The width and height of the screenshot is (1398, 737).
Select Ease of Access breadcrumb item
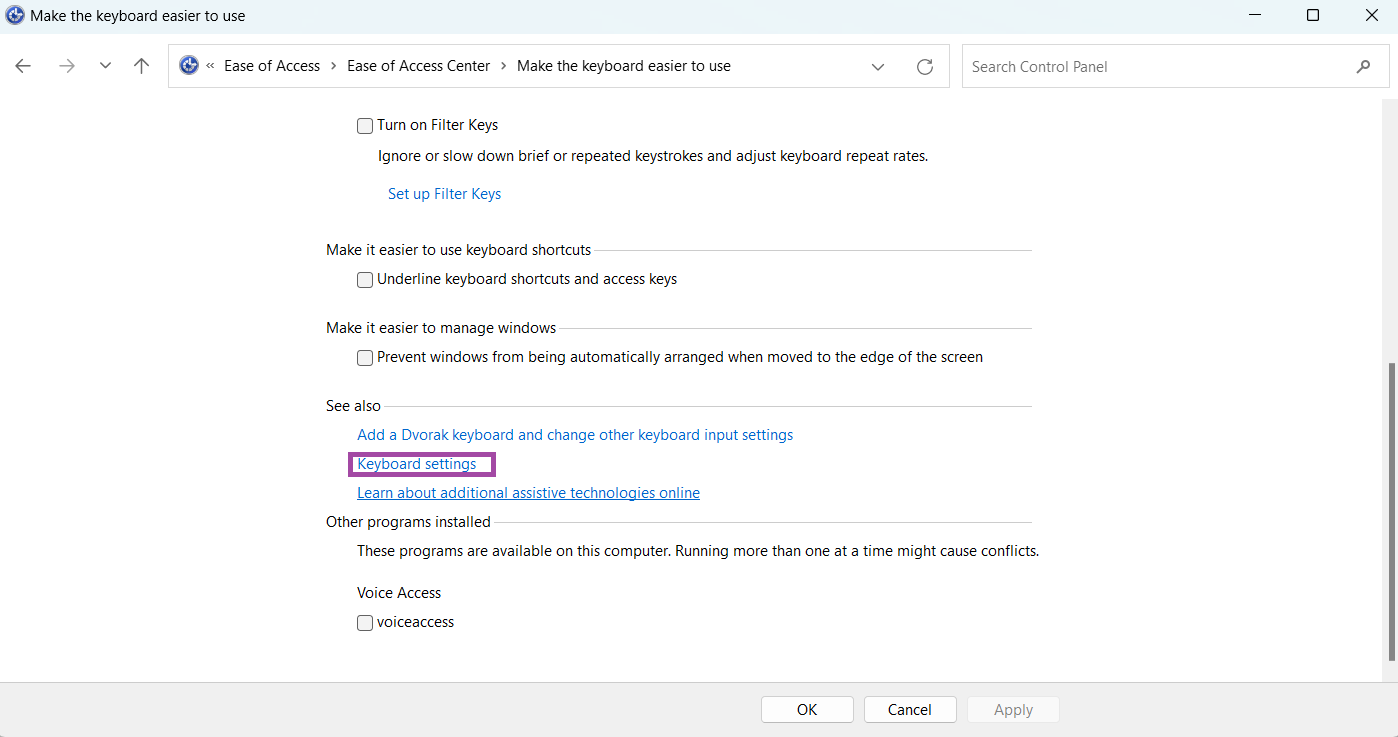pos(272,66)
